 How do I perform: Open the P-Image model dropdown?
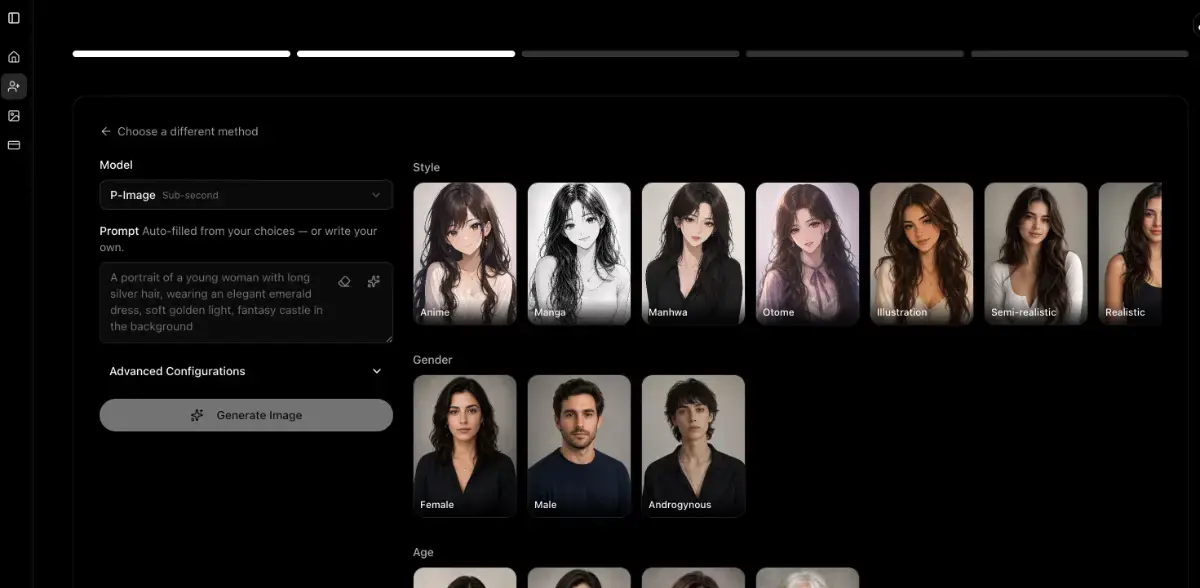[246, 195]
